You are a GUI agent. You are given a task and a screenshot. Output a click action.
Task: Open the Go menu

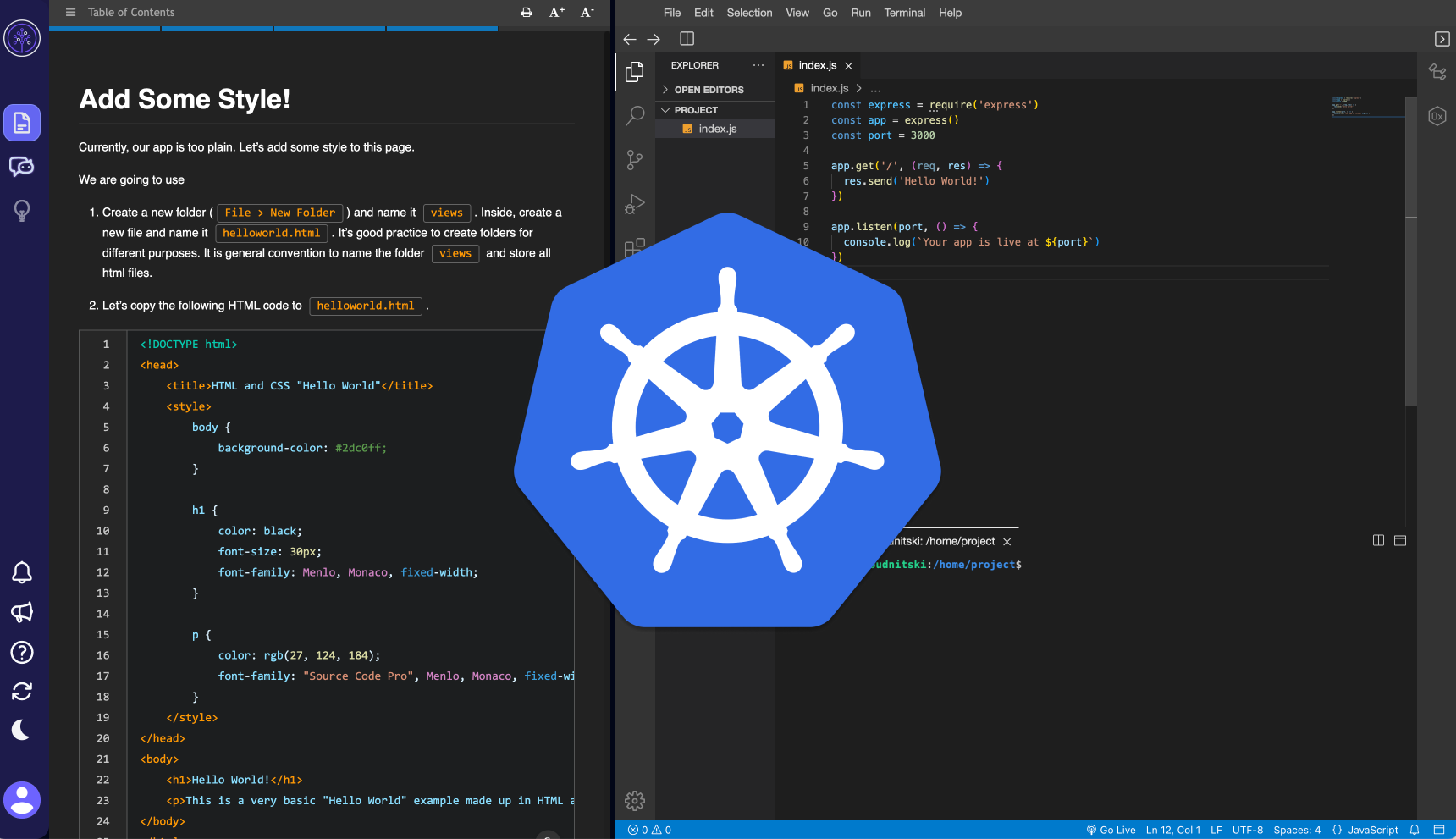tap(830, 13)
